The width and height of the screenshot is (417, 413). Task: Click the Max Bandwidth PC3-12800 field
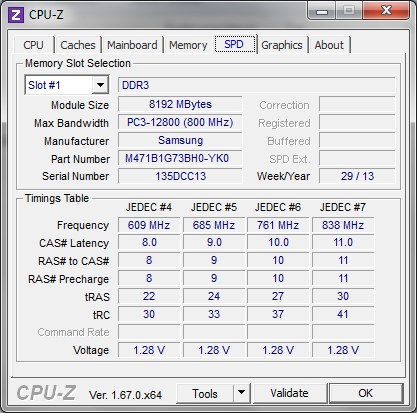pyautogui.click(x=180, y=122)
